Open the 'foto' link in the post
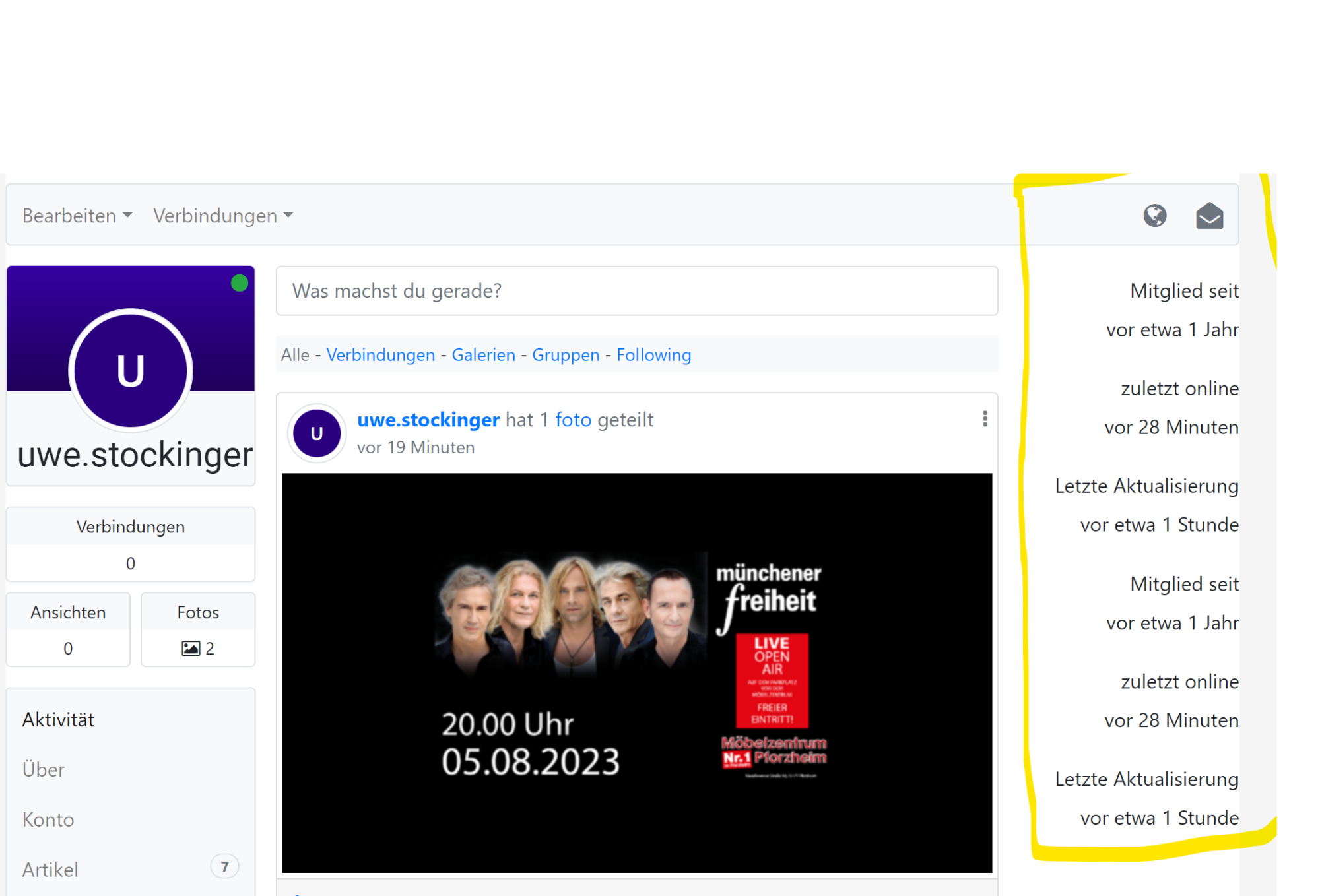This screenshot has width=1320, height=896. click(x=574, y=420)
